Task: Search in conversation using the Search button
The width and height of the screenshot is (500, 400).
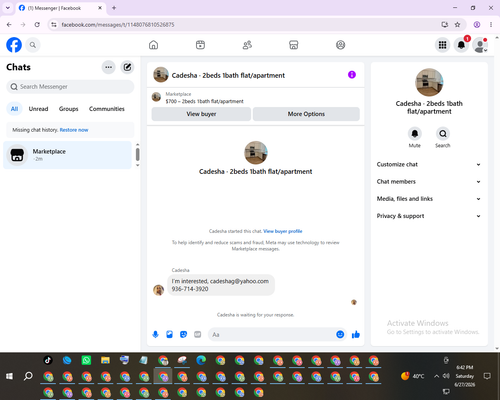Action: tap(443, 134)
